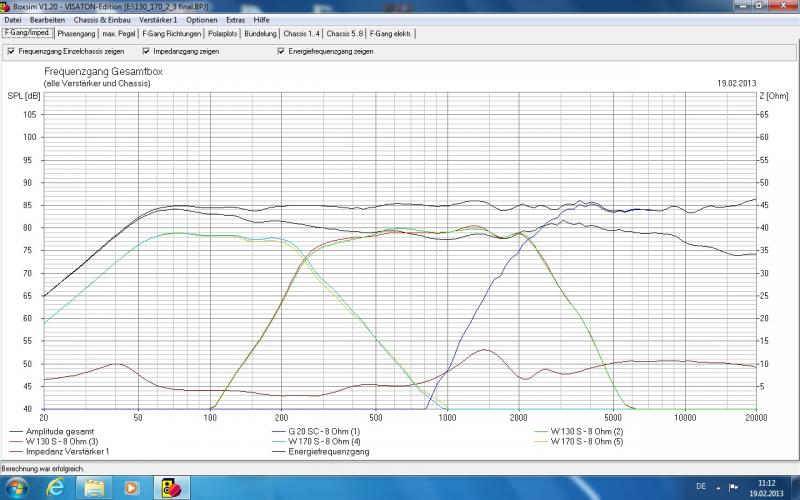This screenshot has height=500, width=800.
Task: Click the Boxsim title bar icon
Action: click(6, 6)
